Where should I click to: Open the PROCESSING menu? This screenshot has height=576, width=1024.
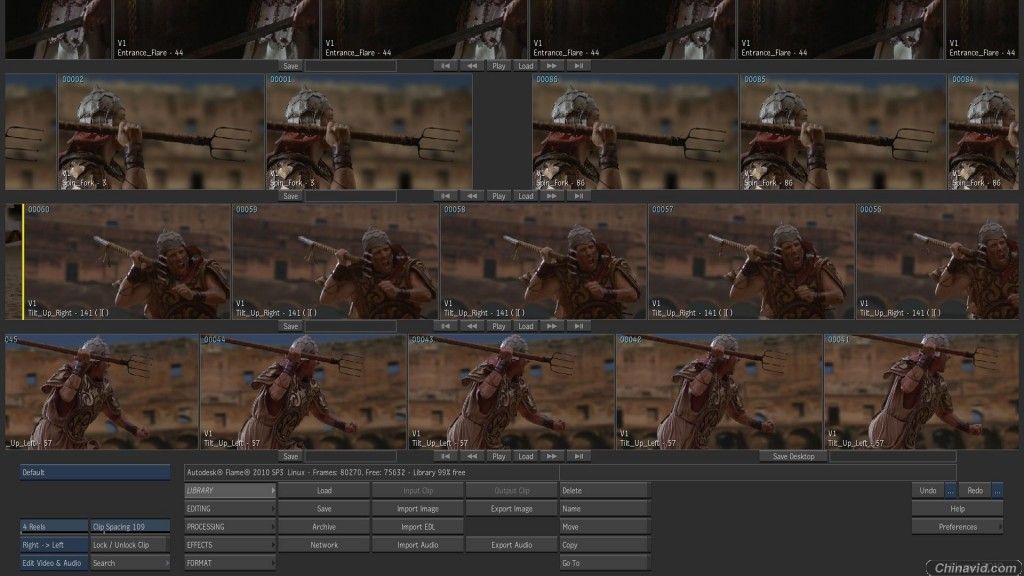pos(230,527)
